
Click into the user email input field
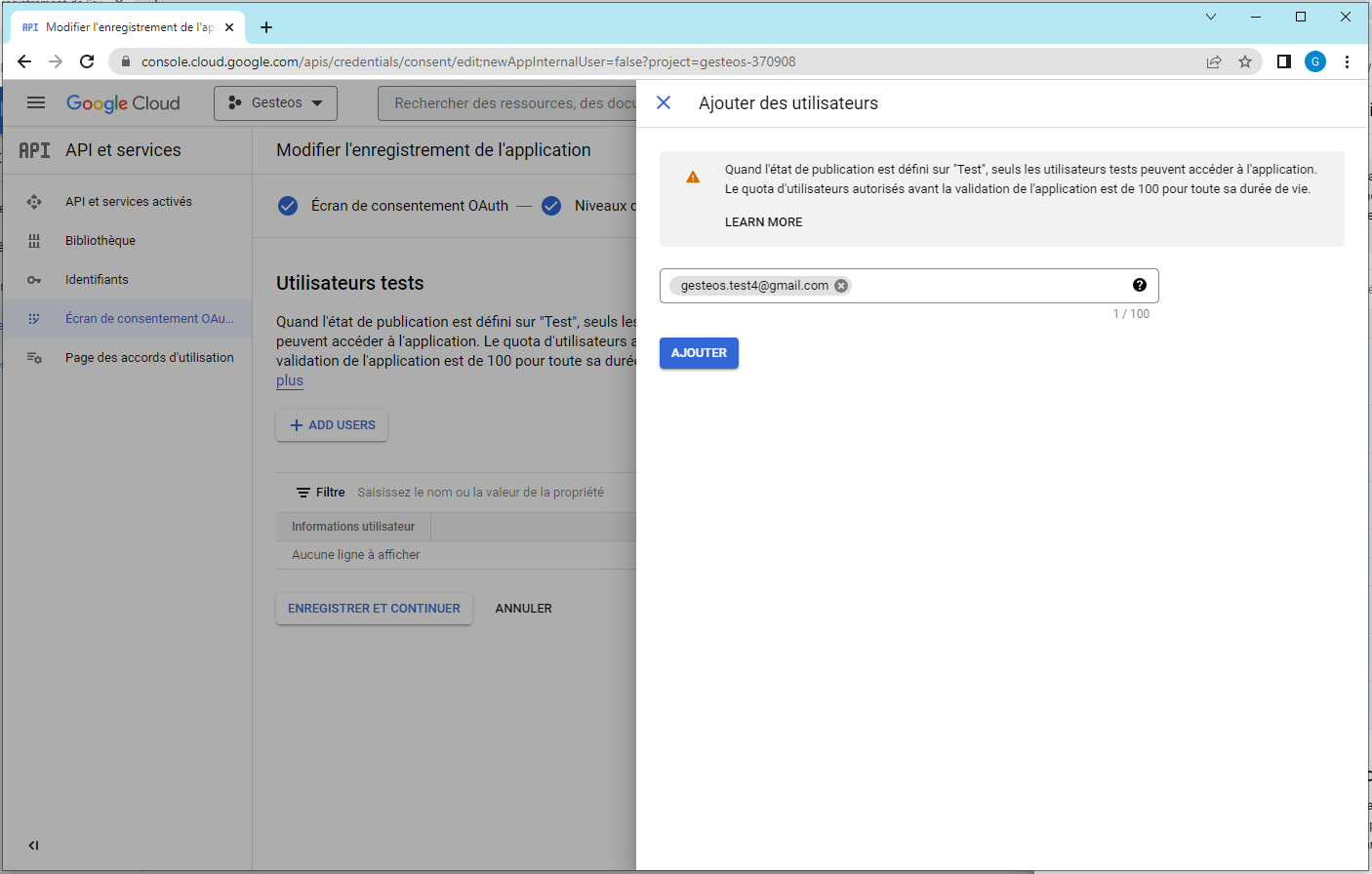(x=986, y=286)
